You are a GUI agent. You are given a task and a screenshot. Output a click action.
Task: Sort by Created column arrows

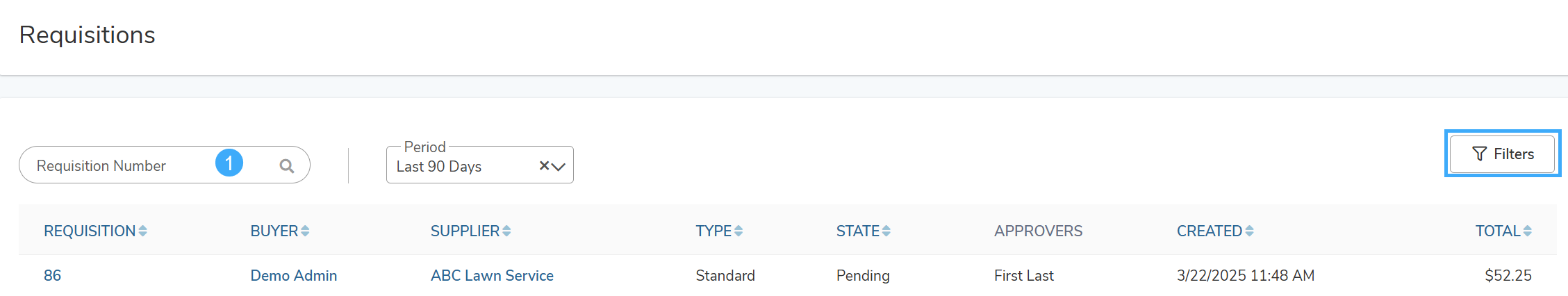pos(1249,231)
